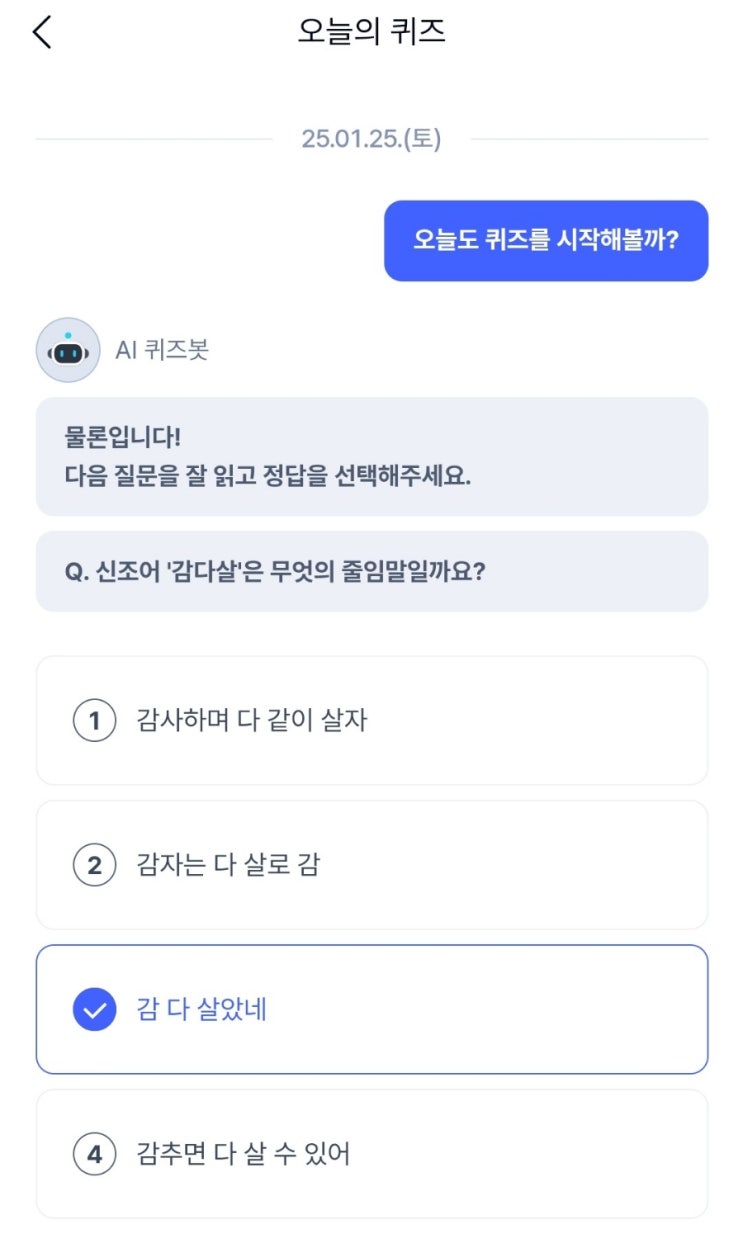This screenshot has height=1243, width=743.
Task: Tap the '오늘도 퀴즈를 시작해볼까?' bubble
Action: 546,241
